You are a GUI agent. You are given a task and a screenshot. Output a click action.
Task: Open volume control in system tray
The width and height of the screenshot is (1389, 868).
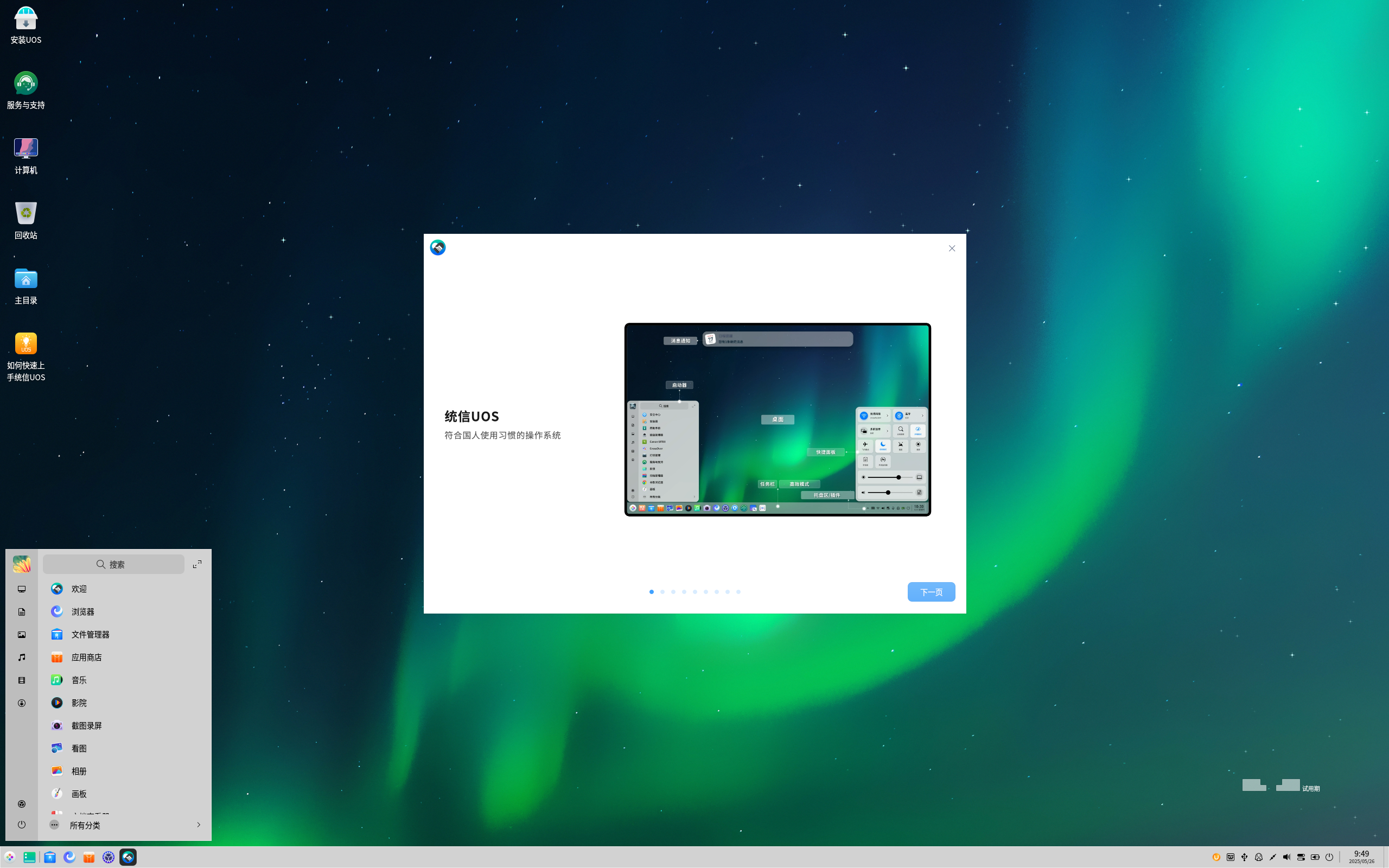click(1287, 857)
